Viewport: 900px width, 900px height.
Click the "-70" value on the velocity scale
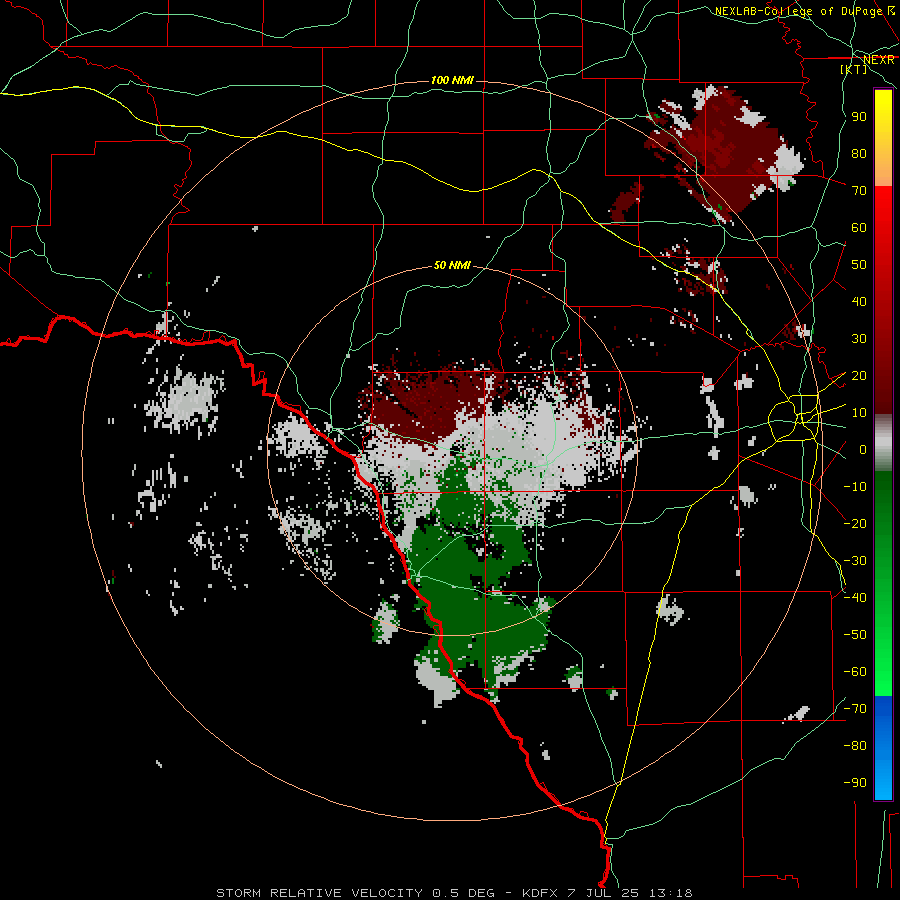point(855,708)
